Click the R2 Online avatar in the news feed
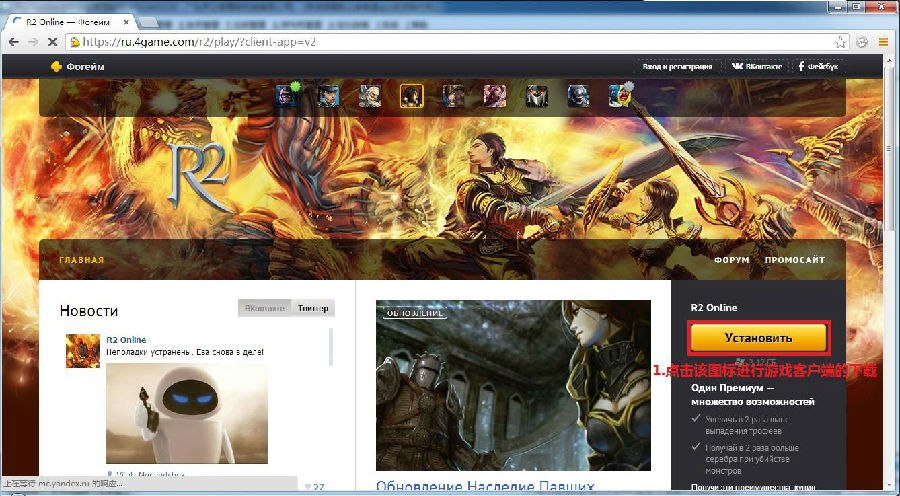Viewport: 900px width, 496px height. (83, 351)
